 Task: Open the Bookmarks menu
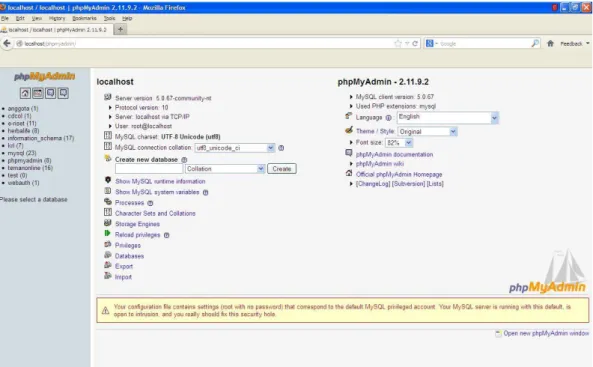click(84, 18)
